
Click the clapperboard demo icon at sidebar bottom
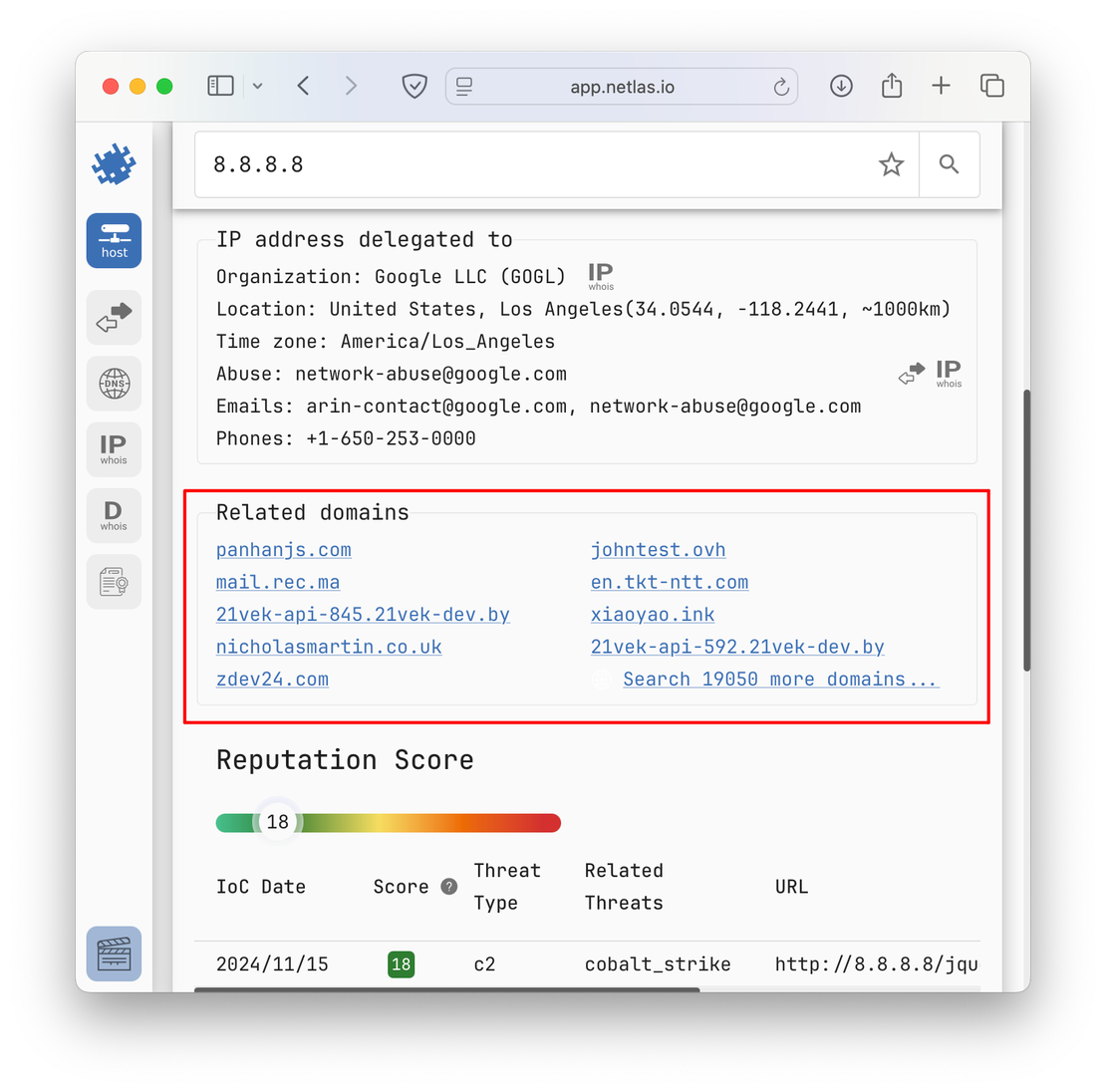point(114,953)
